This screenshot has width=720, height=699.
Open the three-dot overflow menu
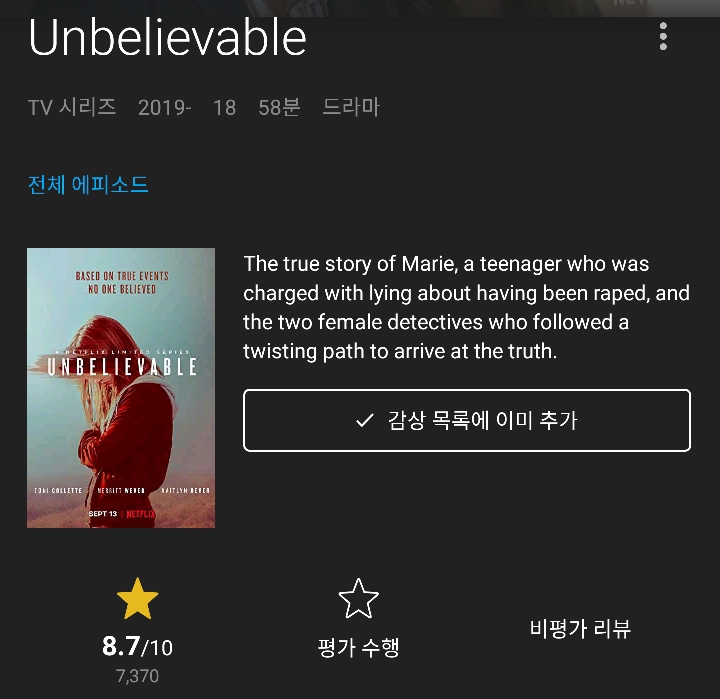pos(663,36)
